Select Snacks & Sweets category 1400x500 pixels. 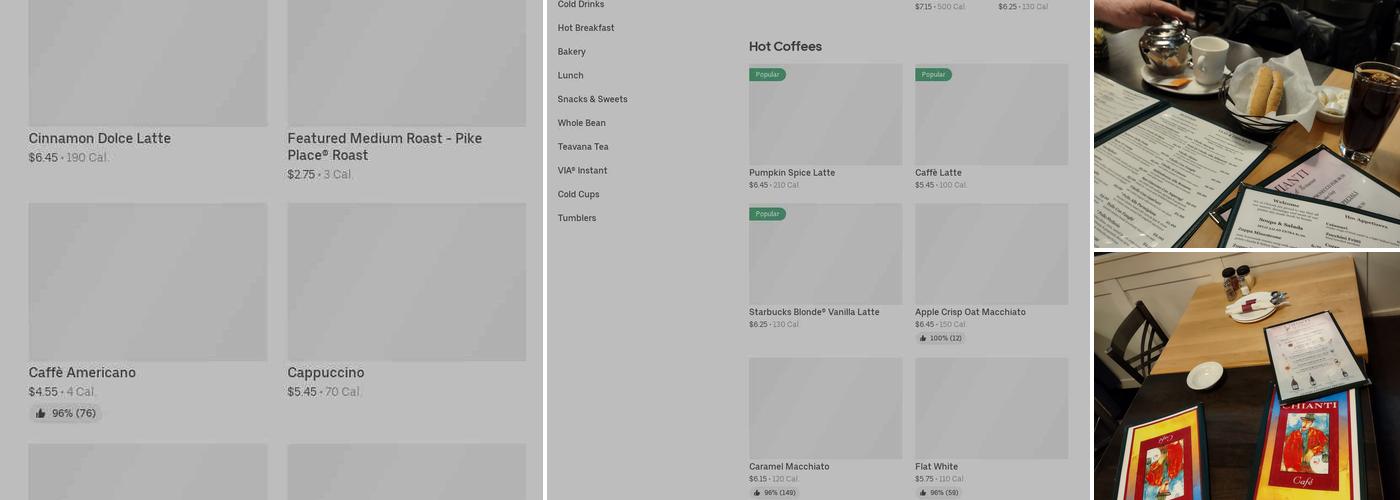pyautogui.click(x=593, y=99)
